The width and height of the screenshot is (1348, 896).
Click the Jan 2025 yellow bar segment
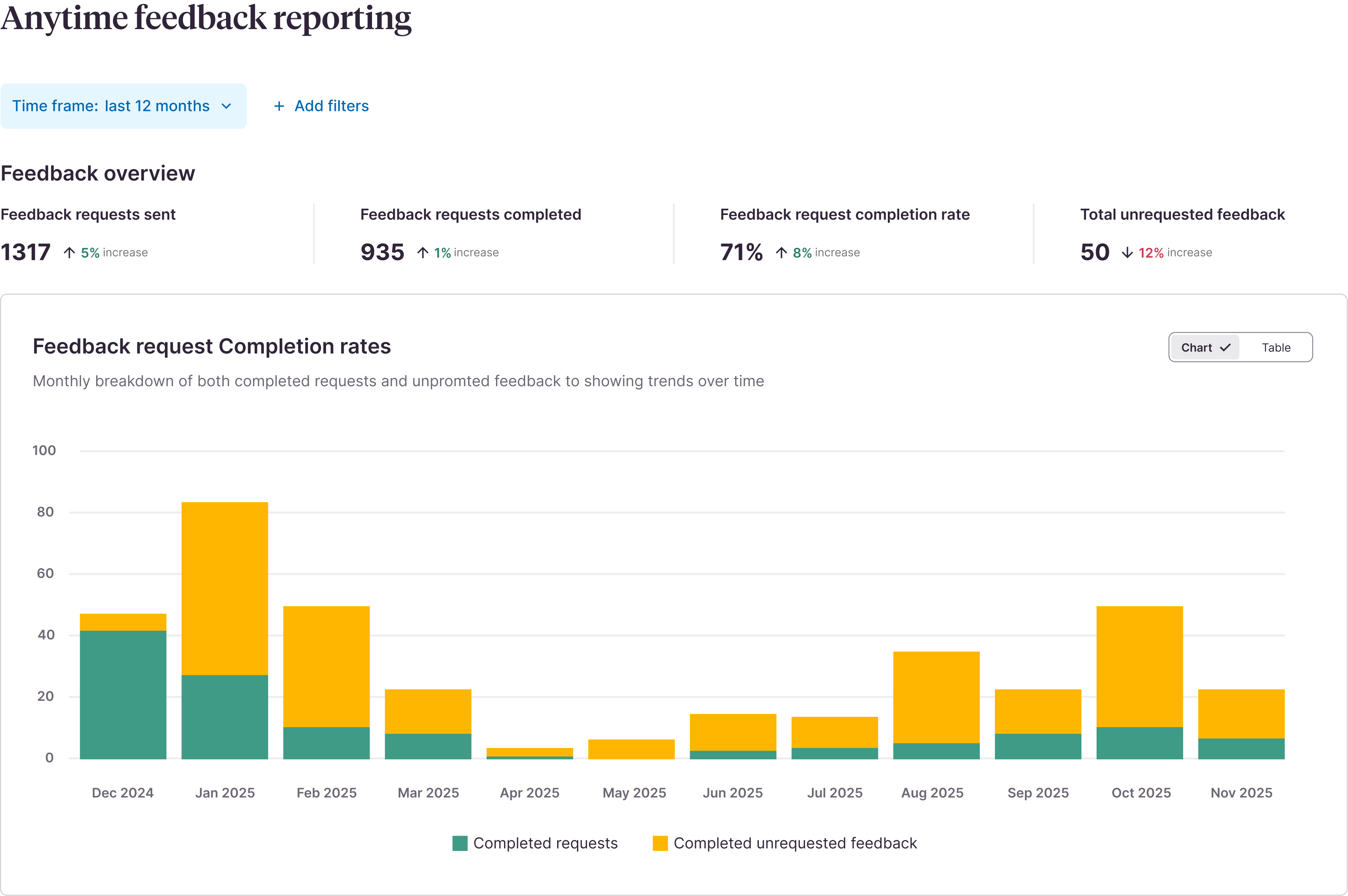point(224,589)
